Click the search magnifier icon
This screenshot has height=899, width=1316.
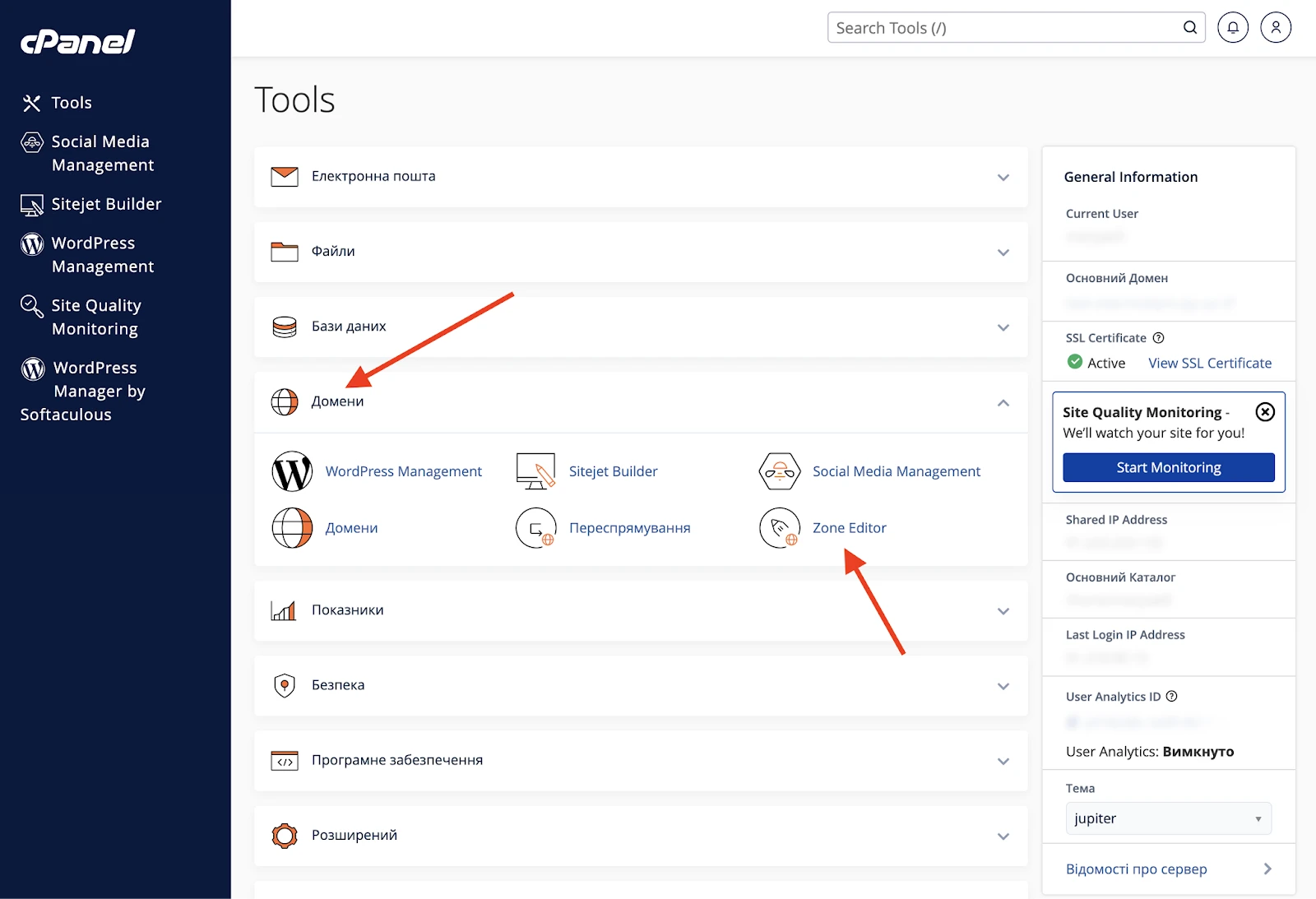point(1189,28)
